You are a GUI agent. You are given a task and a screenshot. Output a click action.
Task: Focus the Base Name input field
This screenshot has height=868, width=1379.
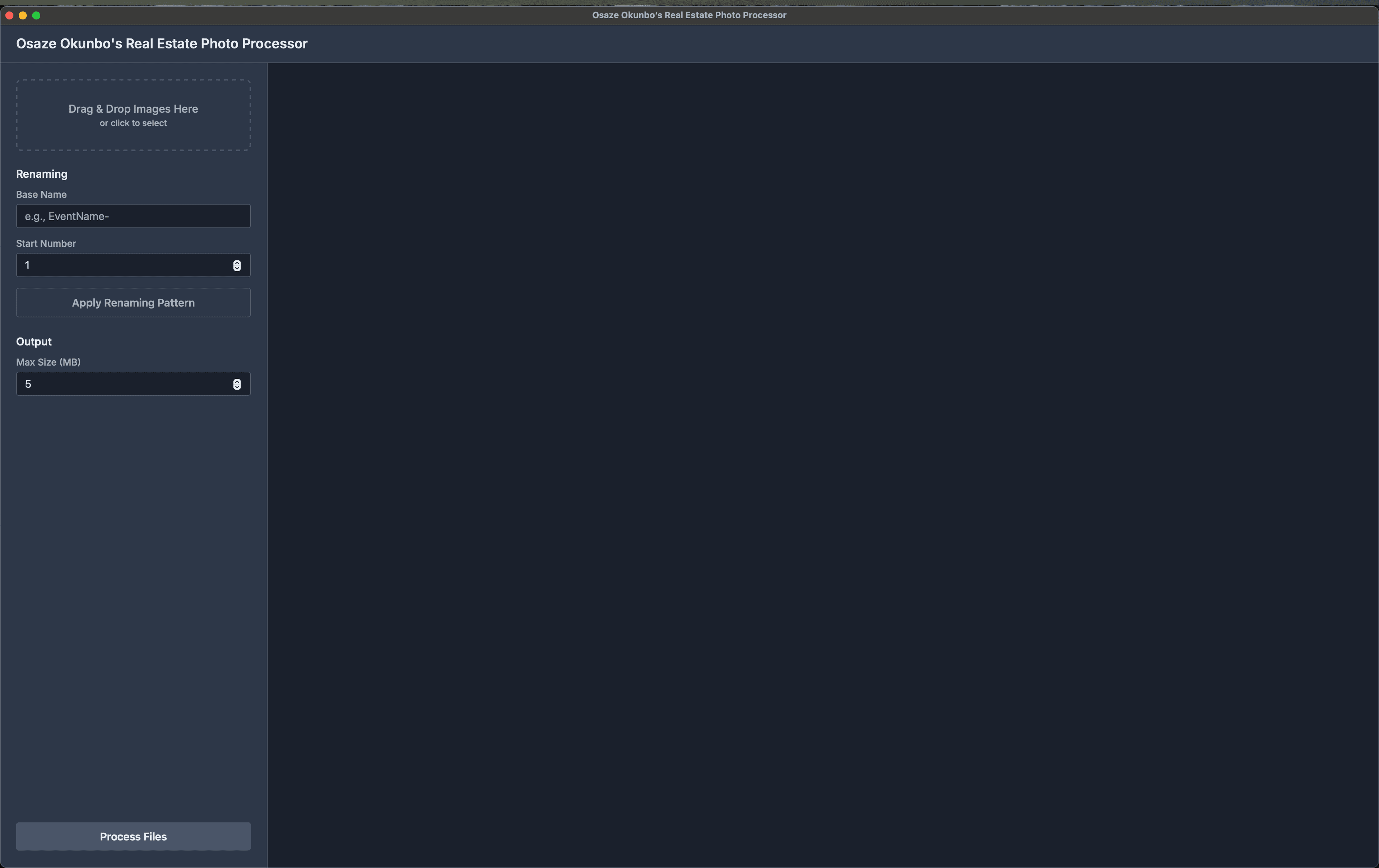point(133,216)
